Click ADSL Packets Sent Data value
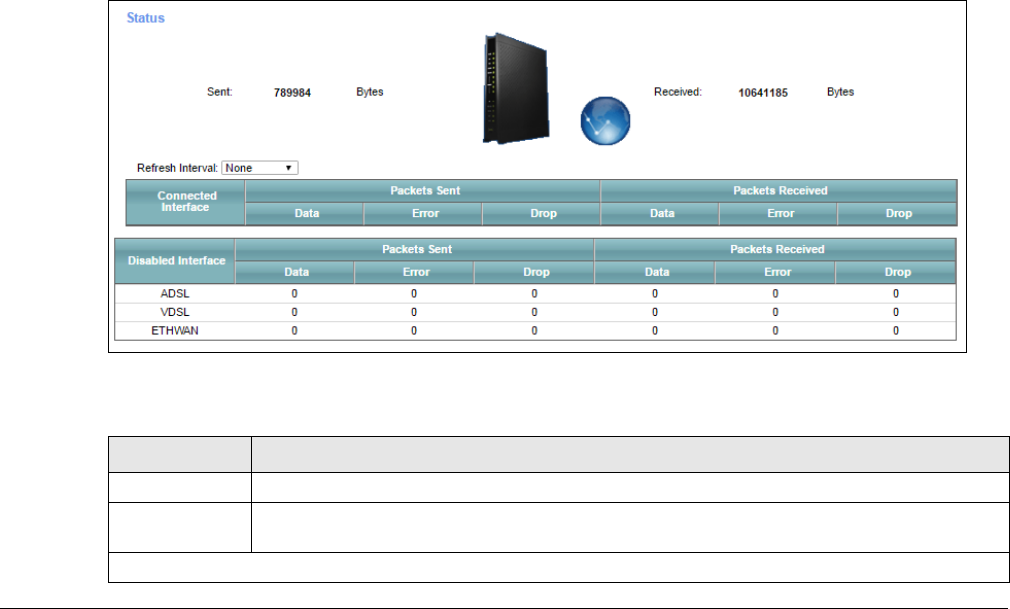 (x=294, y=294)
